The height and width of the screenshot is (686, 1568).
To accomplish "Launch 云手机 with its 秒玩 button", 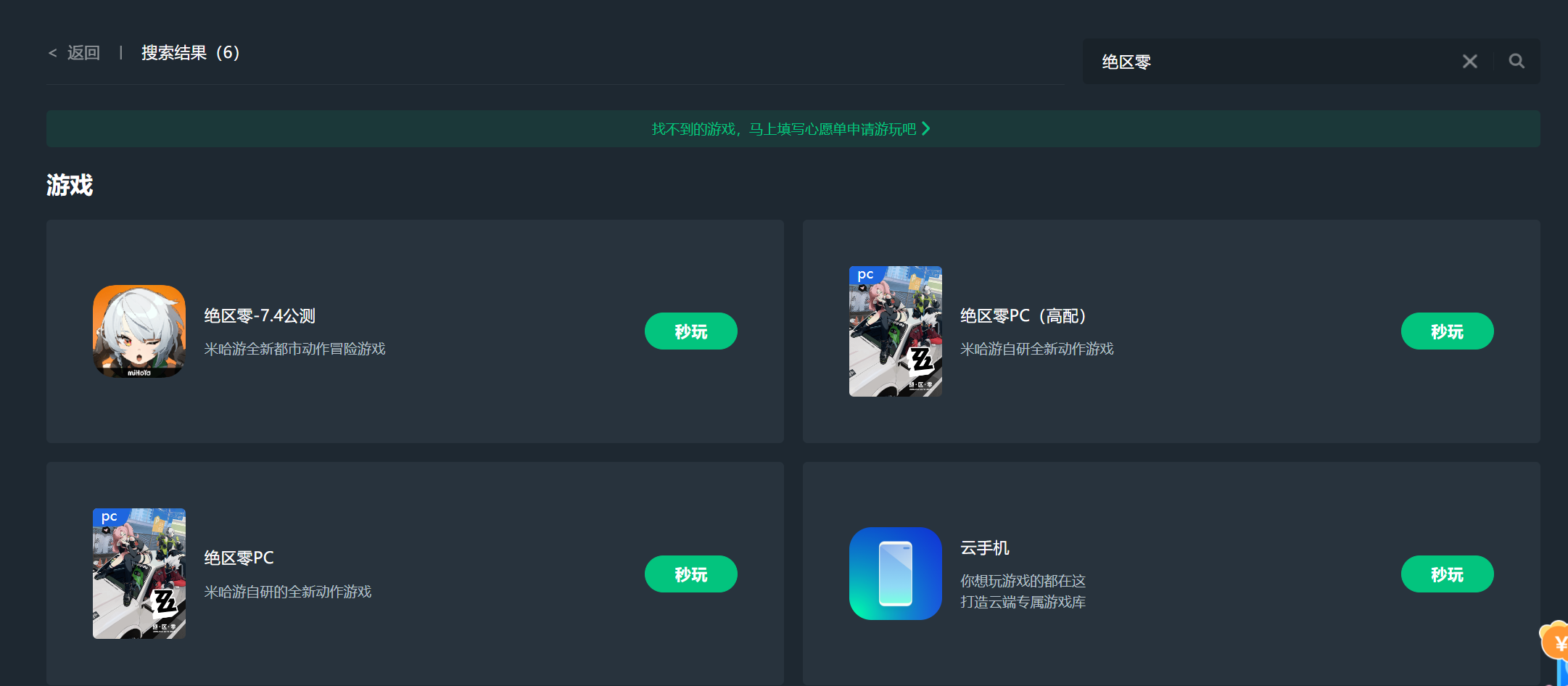I will (x=1447, y=574).
